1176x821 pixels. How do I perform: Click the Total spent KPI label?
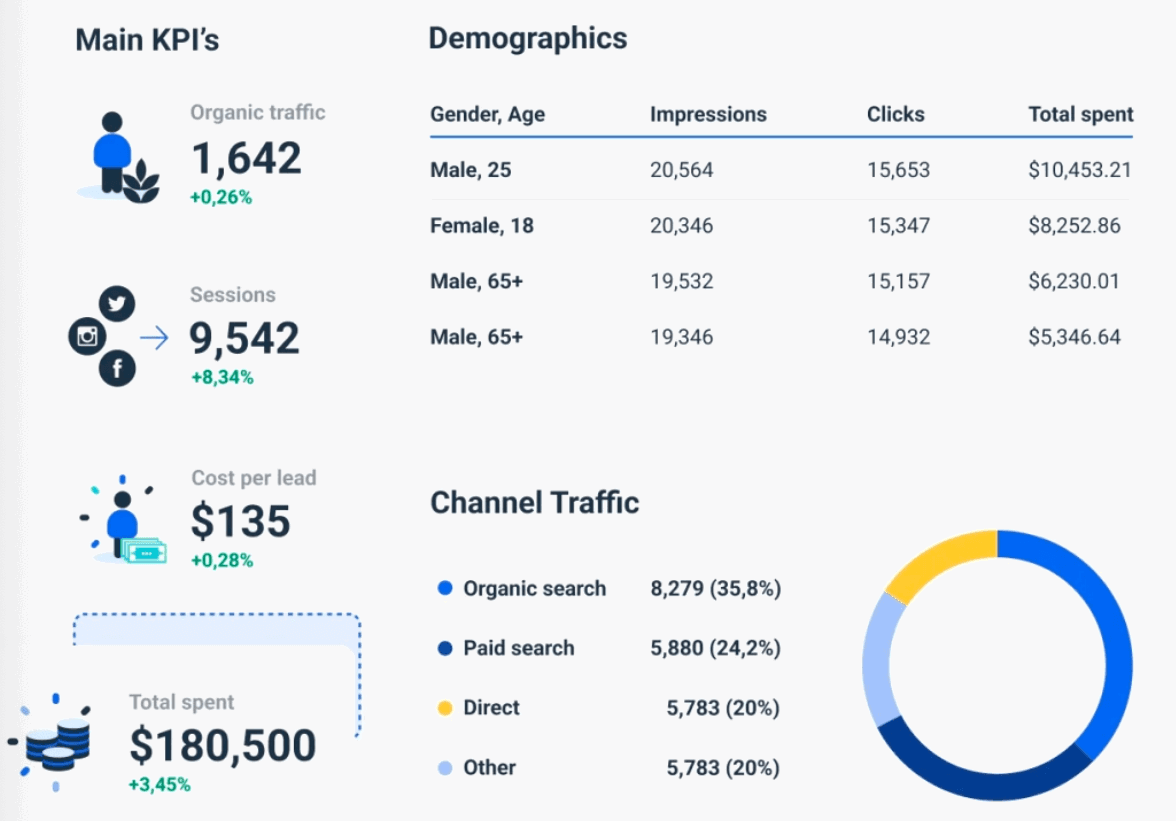pos(181,703)
